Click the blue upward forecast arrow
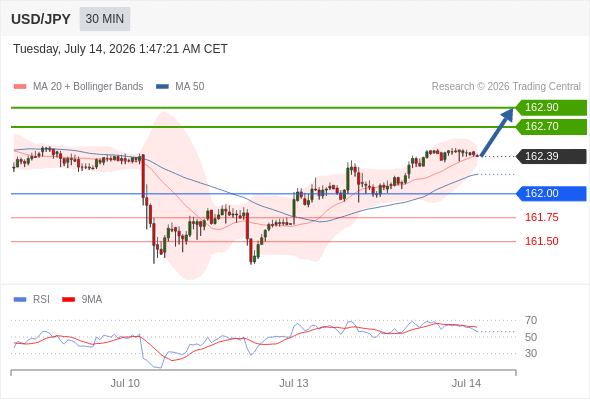The width and height of the screenshot is (590, 400). click(x=497, y=132)
